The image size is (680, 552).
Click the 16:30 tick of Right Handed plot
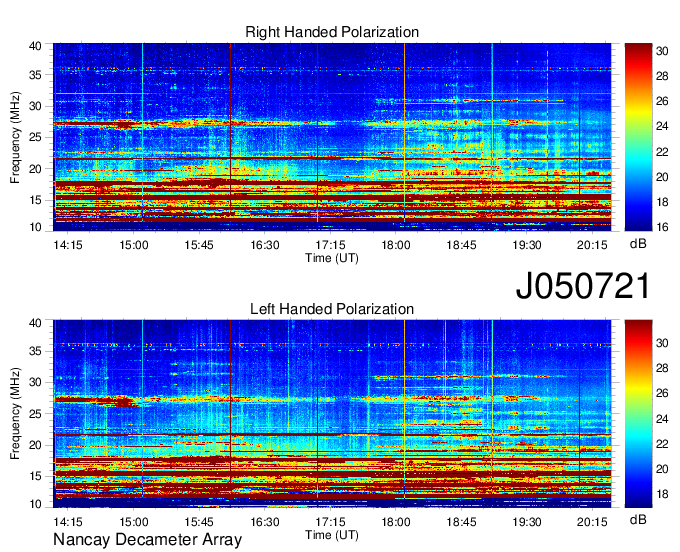point(265,245)
